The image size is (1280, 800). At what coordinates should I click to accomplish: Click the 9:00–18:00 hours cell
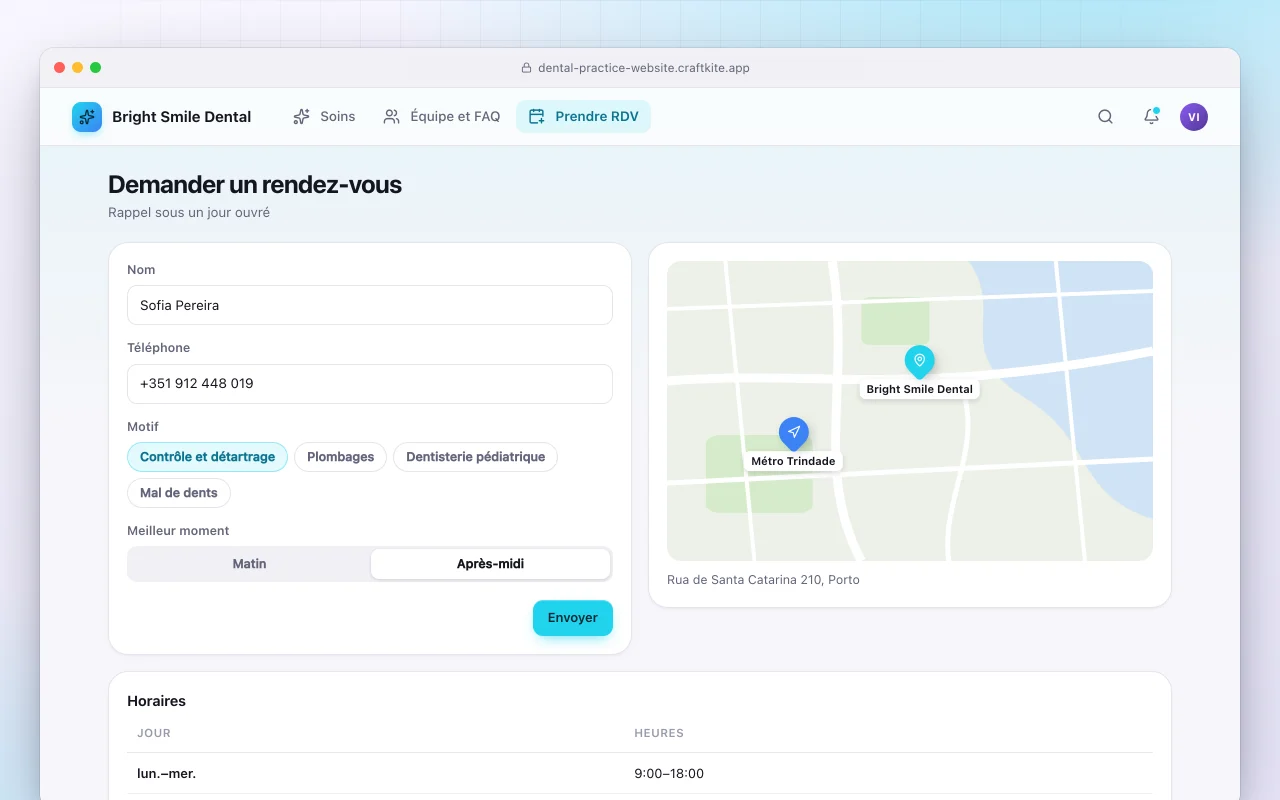coord(669,774)
